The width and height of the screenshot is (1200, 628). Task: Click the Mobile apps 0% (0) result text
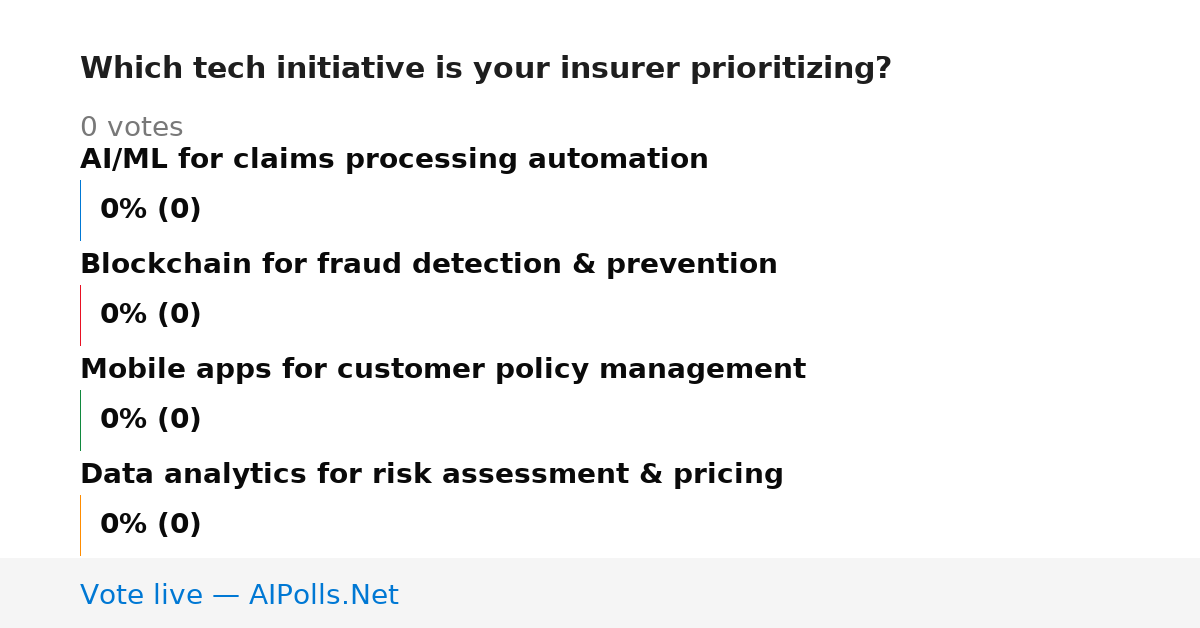coord(150,420)
